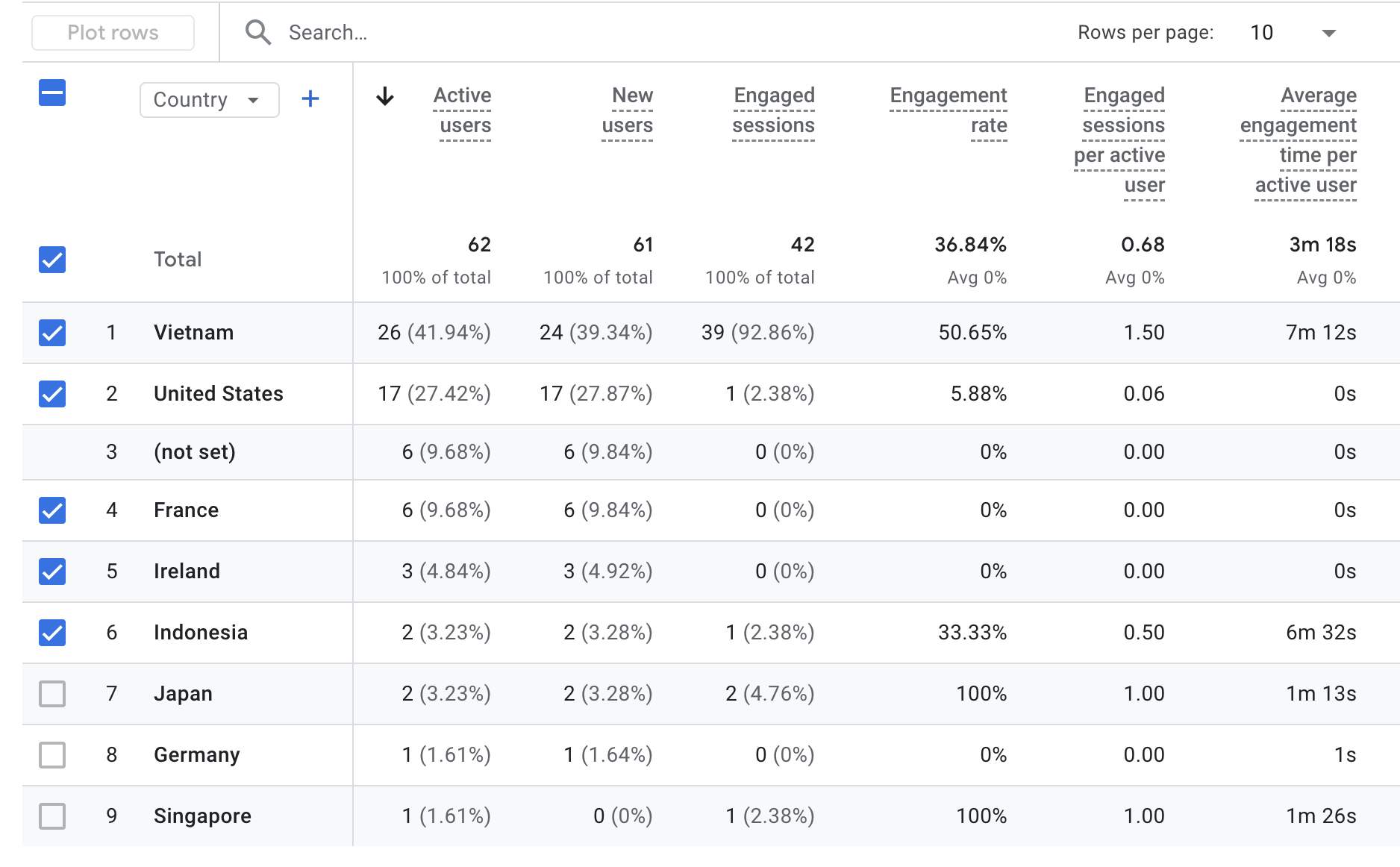Toggle the select-all rows checkbox in header
The width and height of the screenshot is (1400, 867).
tap(52, 93)
